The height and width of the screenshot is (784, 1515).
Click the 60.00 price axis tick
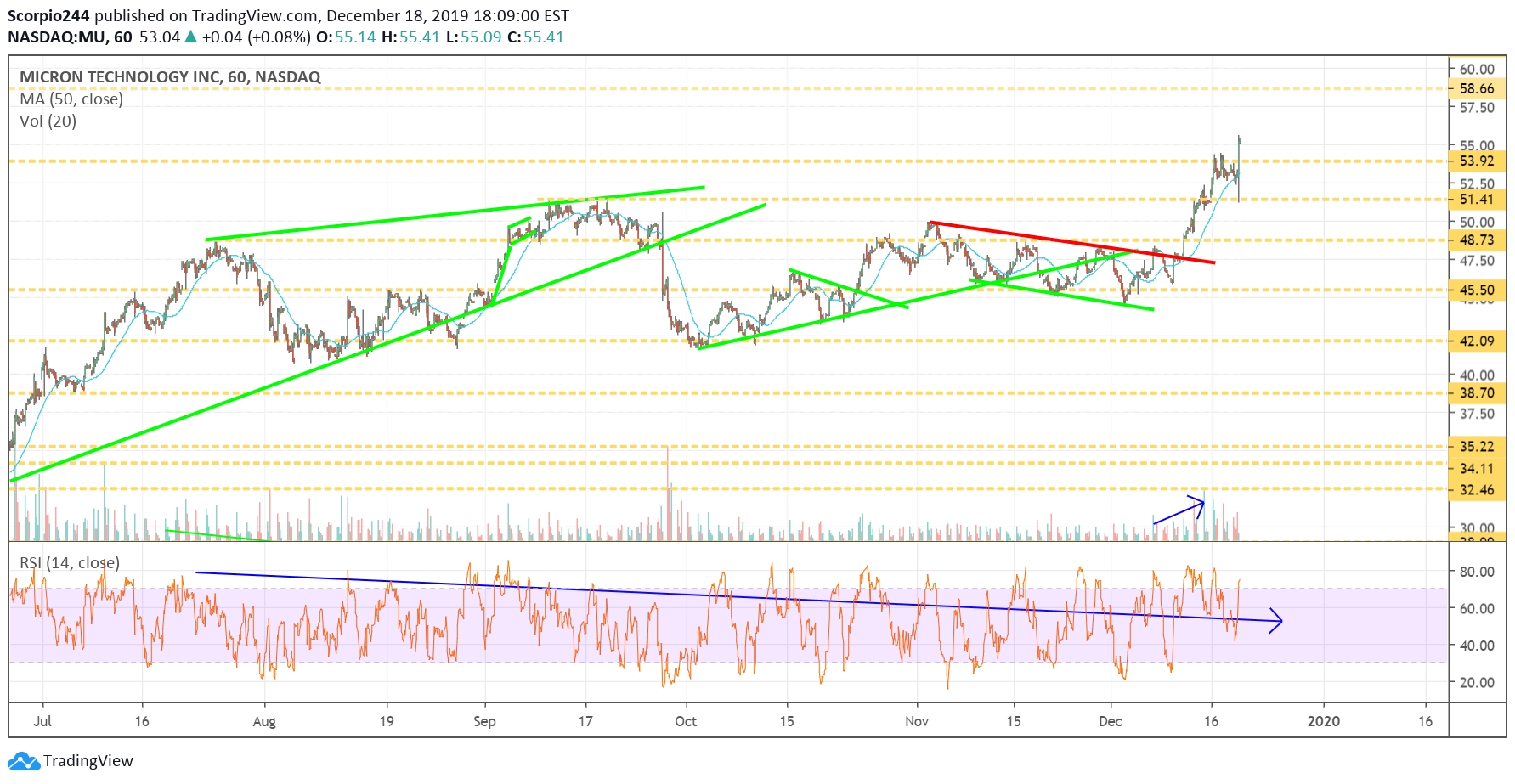coord(1477,69)
